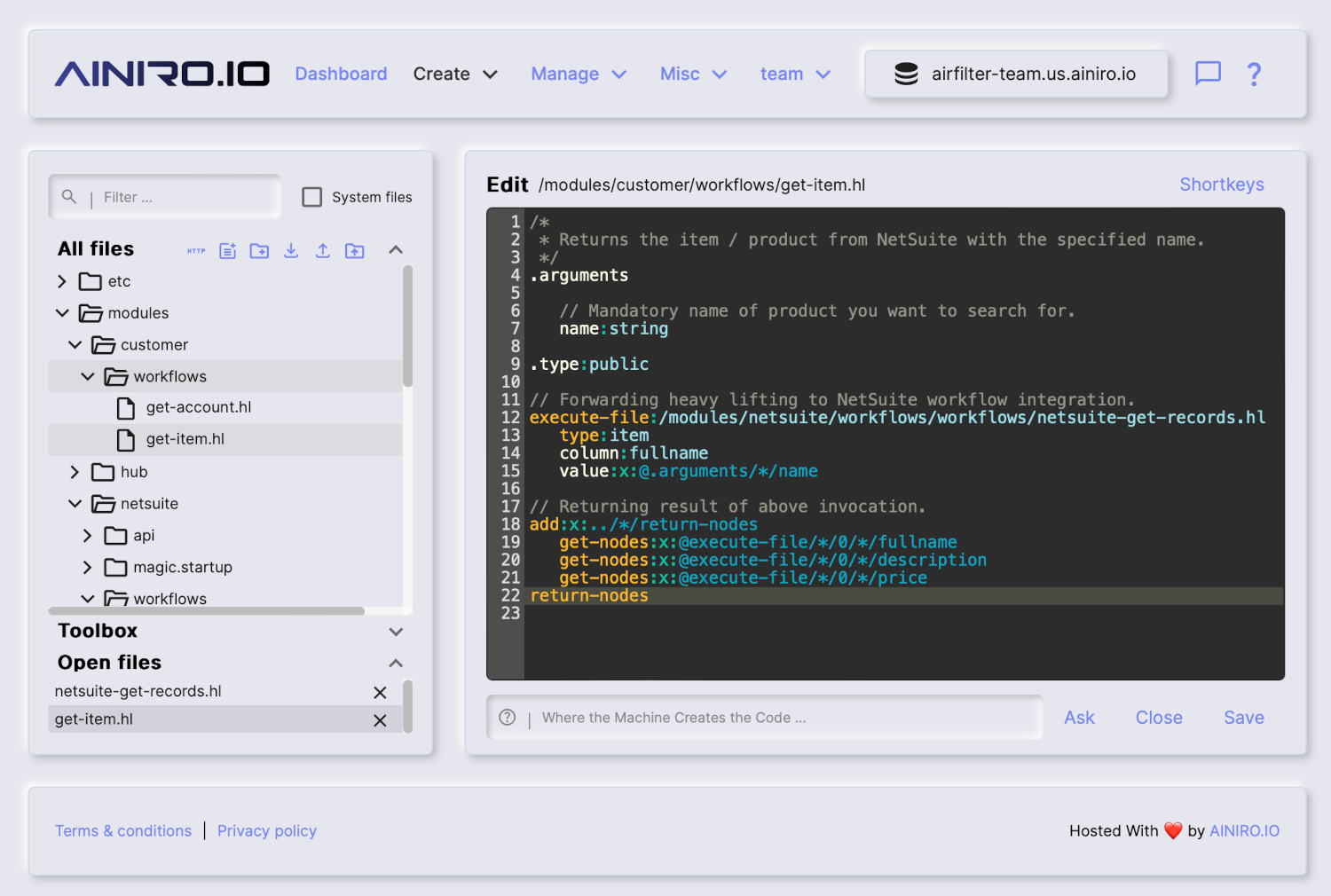This screenshot has height=896, width=1331.
Task: Click the file tree vertical scrollbar
Action: point(407,326)
